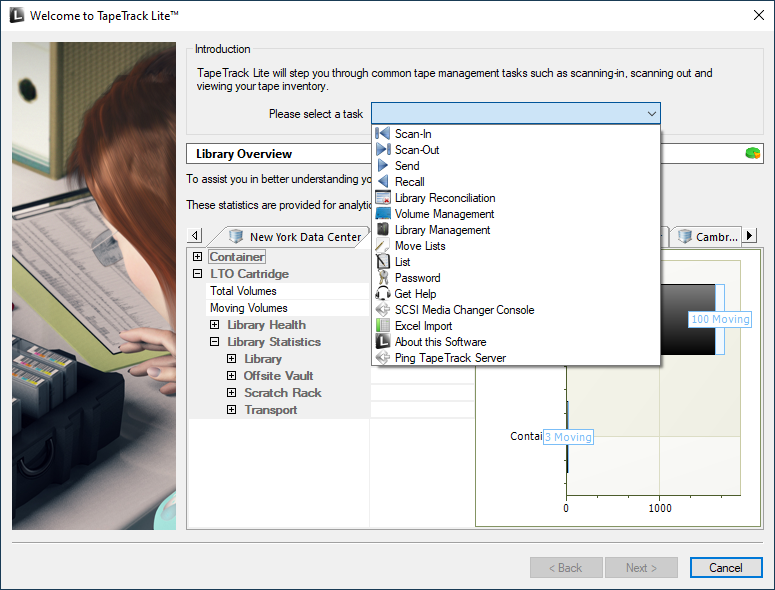
Task: Choose About this Software entry
Action: [x=516, y=341]
